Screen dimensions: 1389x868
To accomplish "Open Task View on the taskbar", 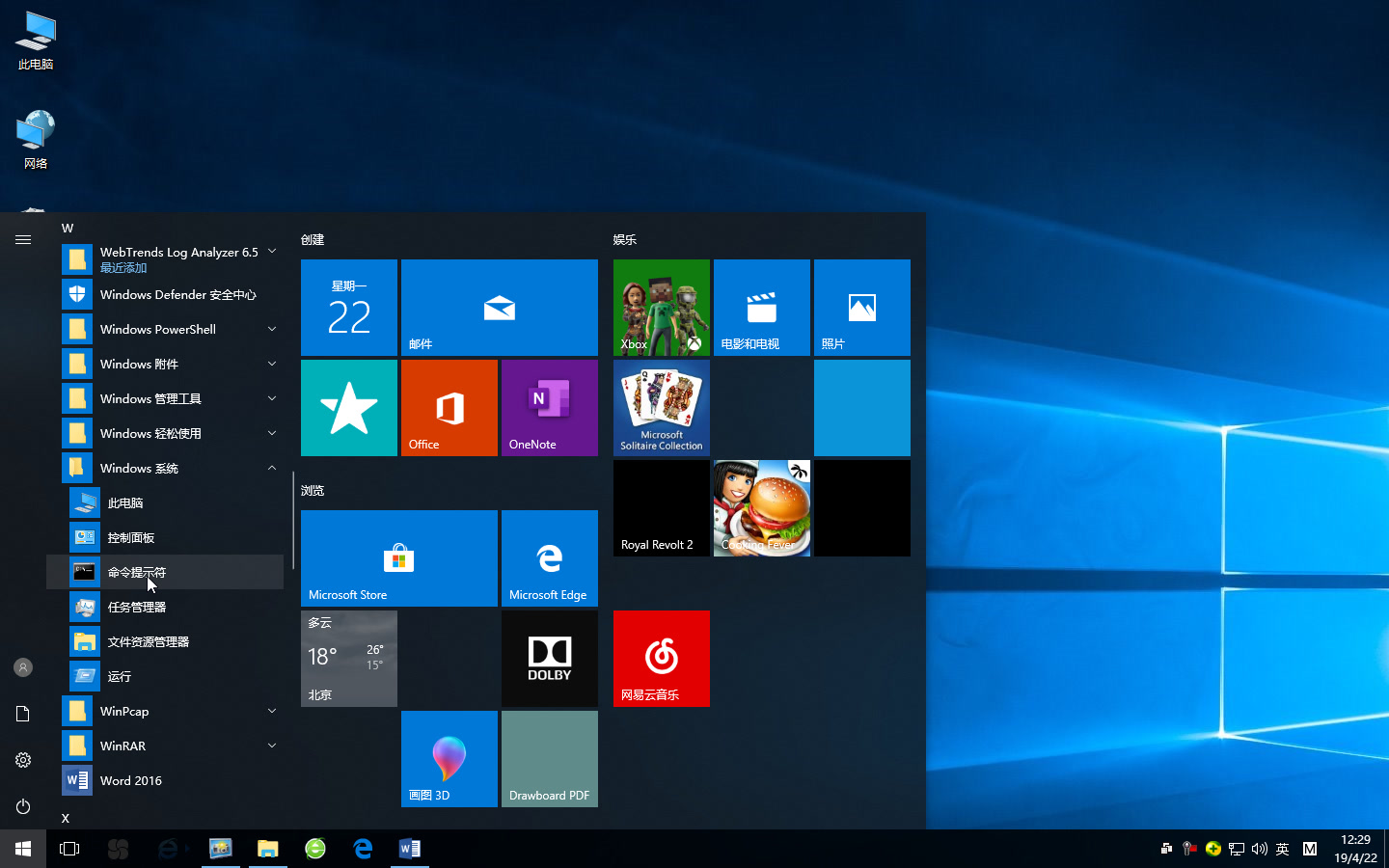I will click(x=69, y=849).
